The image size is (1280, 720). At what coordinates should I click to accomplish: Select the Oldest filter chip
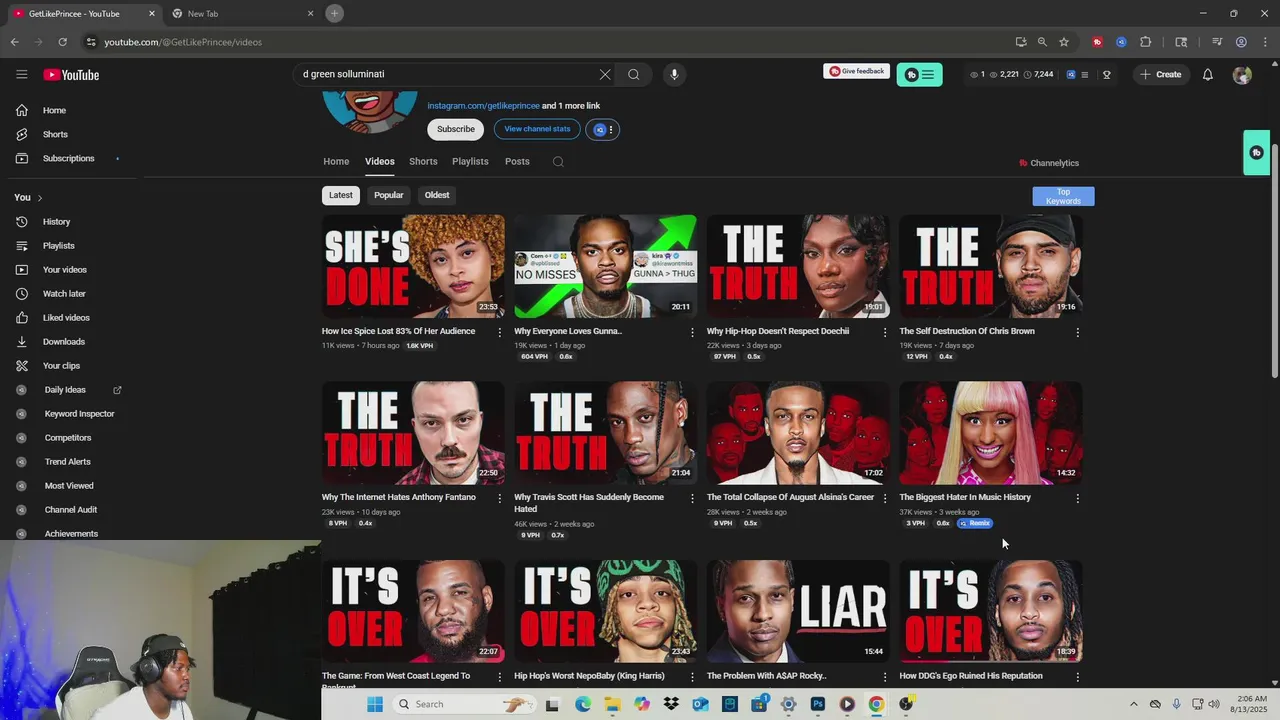pyautogui.click(x=437, y=195)
